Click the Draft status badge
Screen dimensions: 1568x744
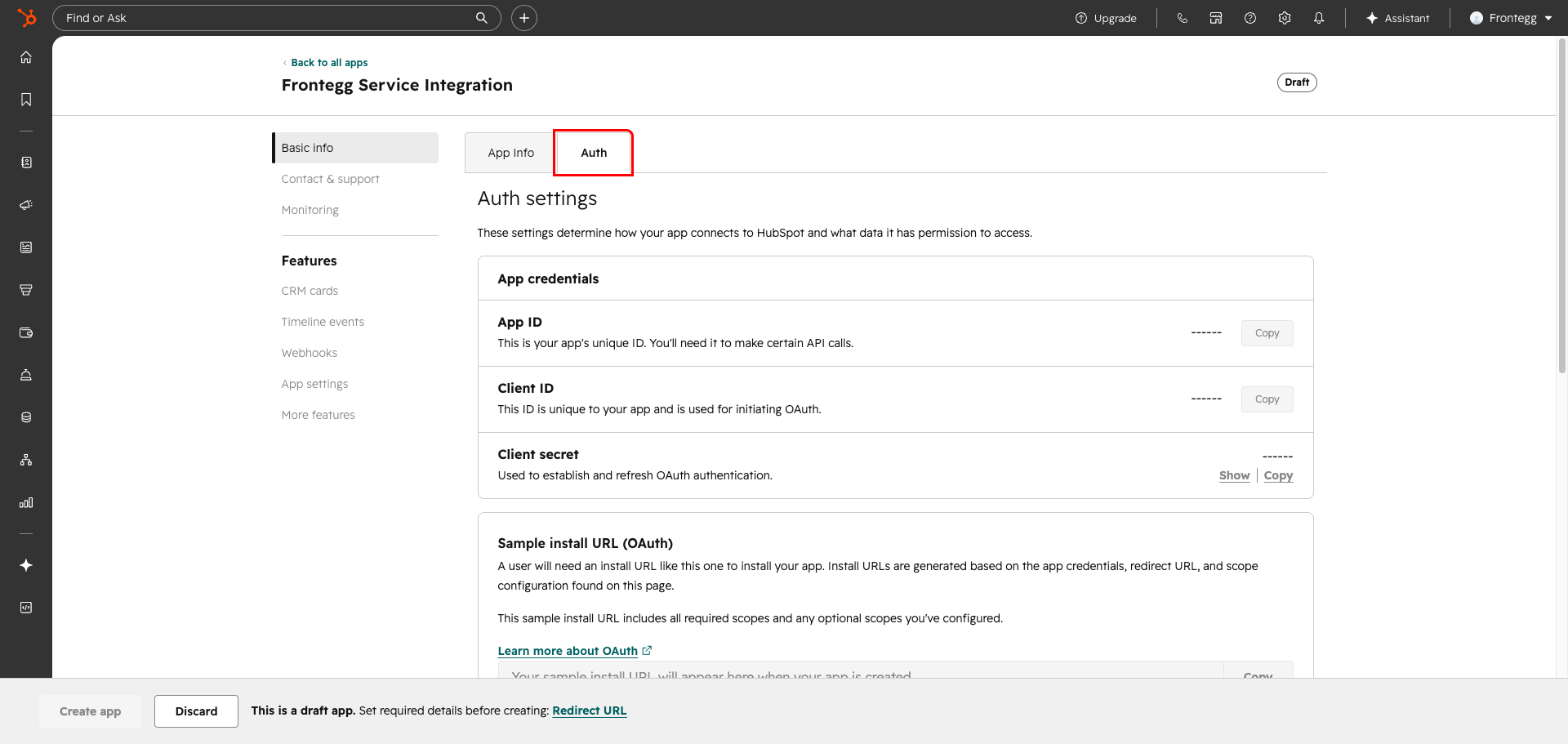(x=1296, y=82)
